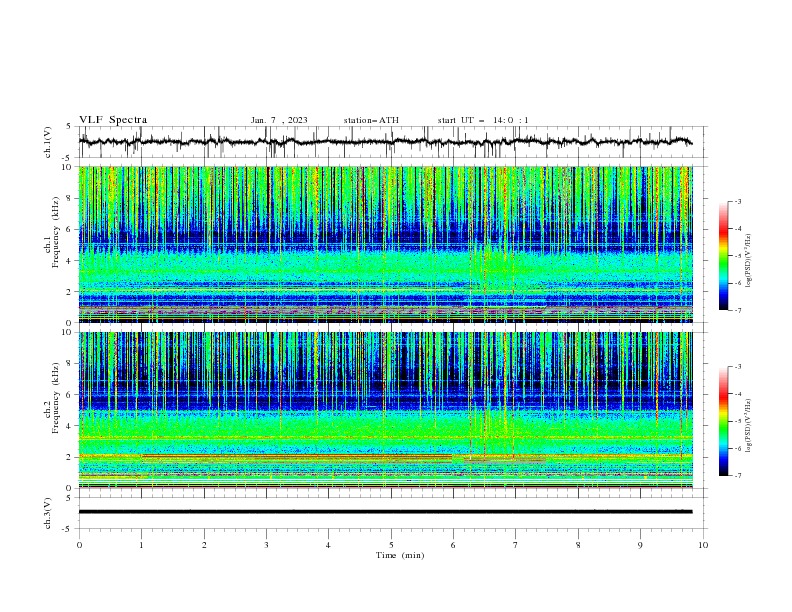Click the ch.1 spectrogram panel
Image resolution: width=792 pixels, height=612 pixels.
tap(385, 244)
